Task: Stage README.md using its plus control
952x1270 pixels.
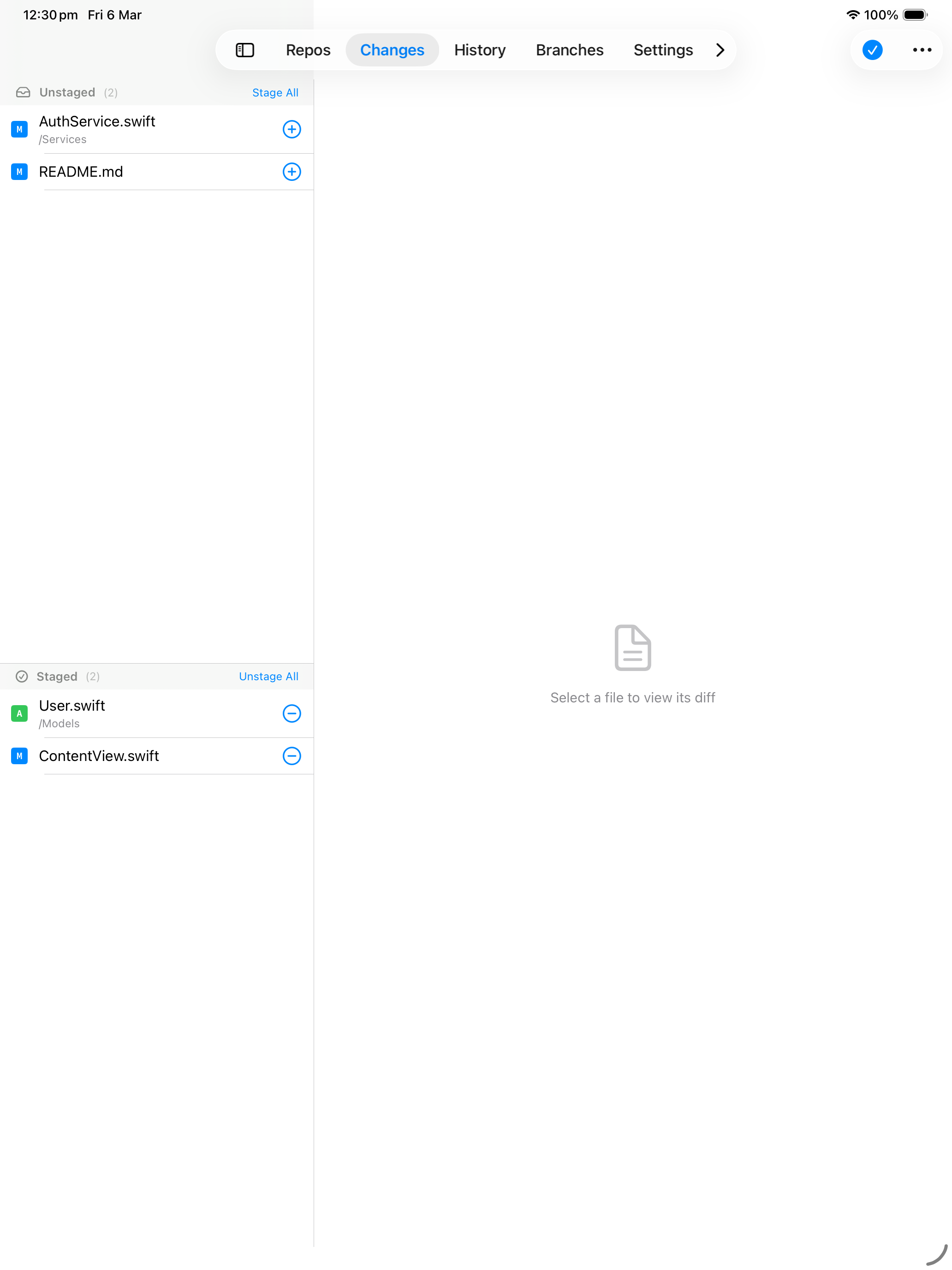Action: [292, 172]
